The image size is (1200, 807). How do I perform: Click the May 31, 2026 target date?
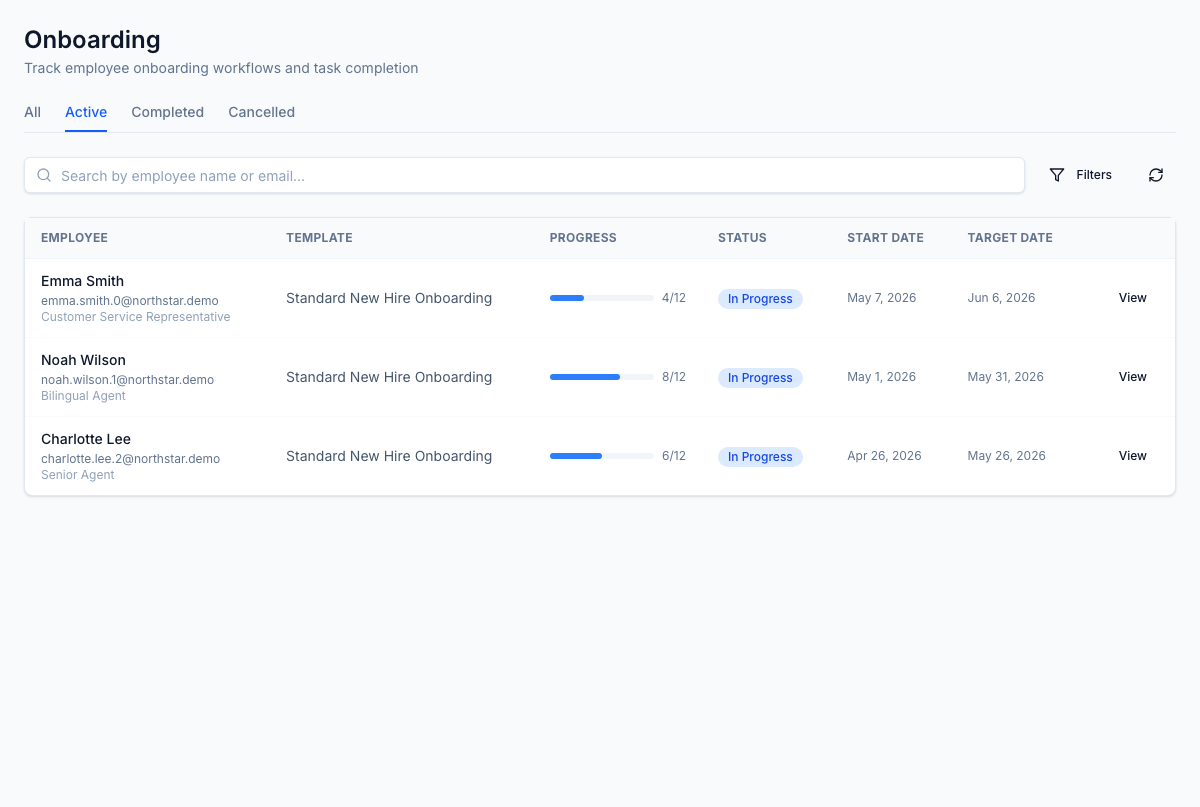pyautogui.click(x=1005, y=377)
